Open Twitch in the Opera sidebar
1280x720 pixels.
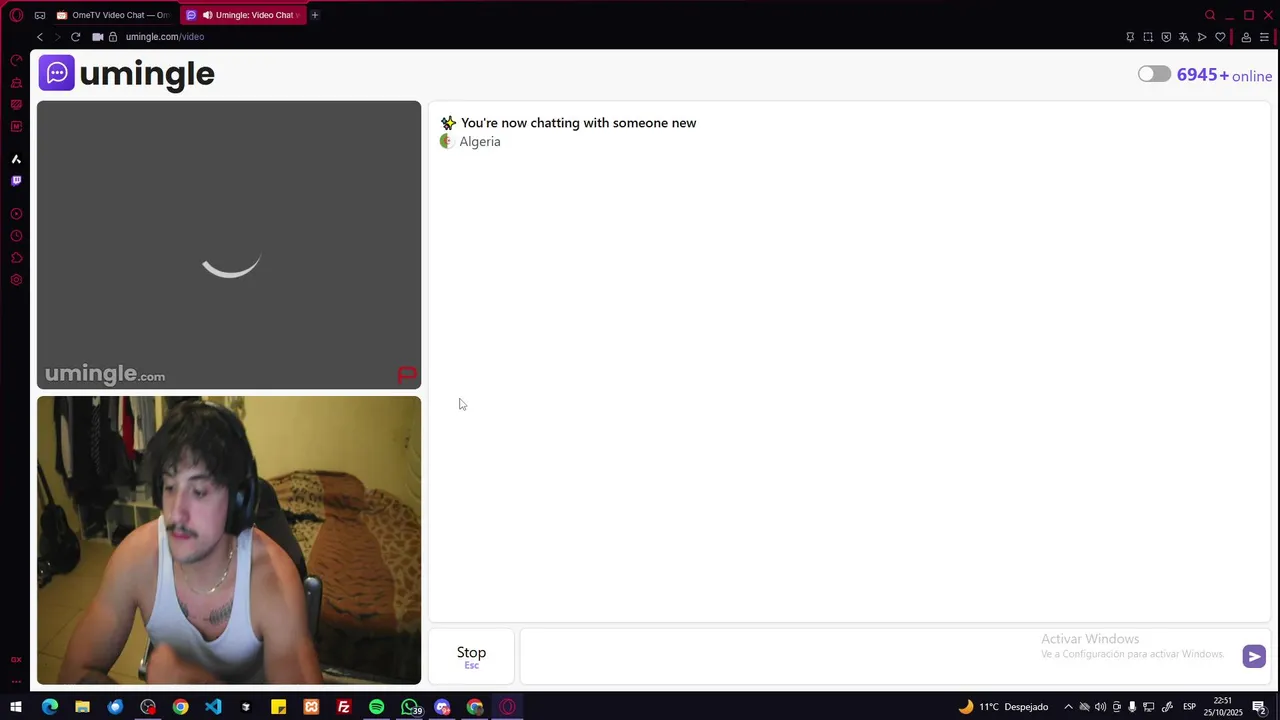[x=16, y=181]
